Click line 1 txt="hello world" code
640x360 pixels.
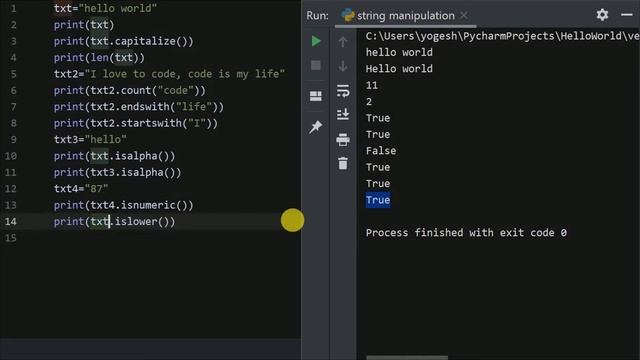(x=105, y=8)
